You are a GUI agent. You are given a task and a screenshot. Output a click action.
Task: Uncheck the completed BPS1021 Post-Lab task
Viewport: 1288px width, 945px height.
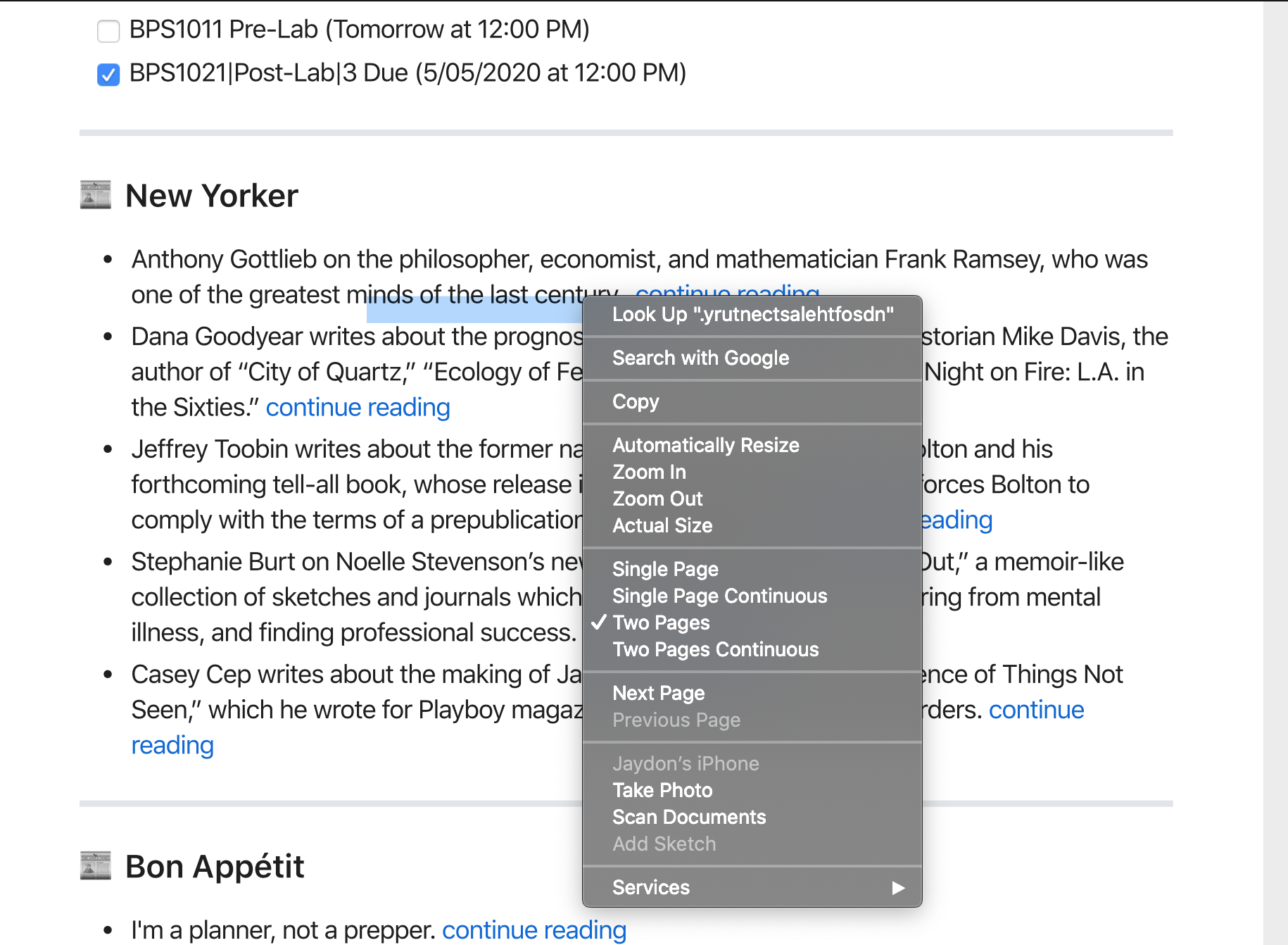108,74
